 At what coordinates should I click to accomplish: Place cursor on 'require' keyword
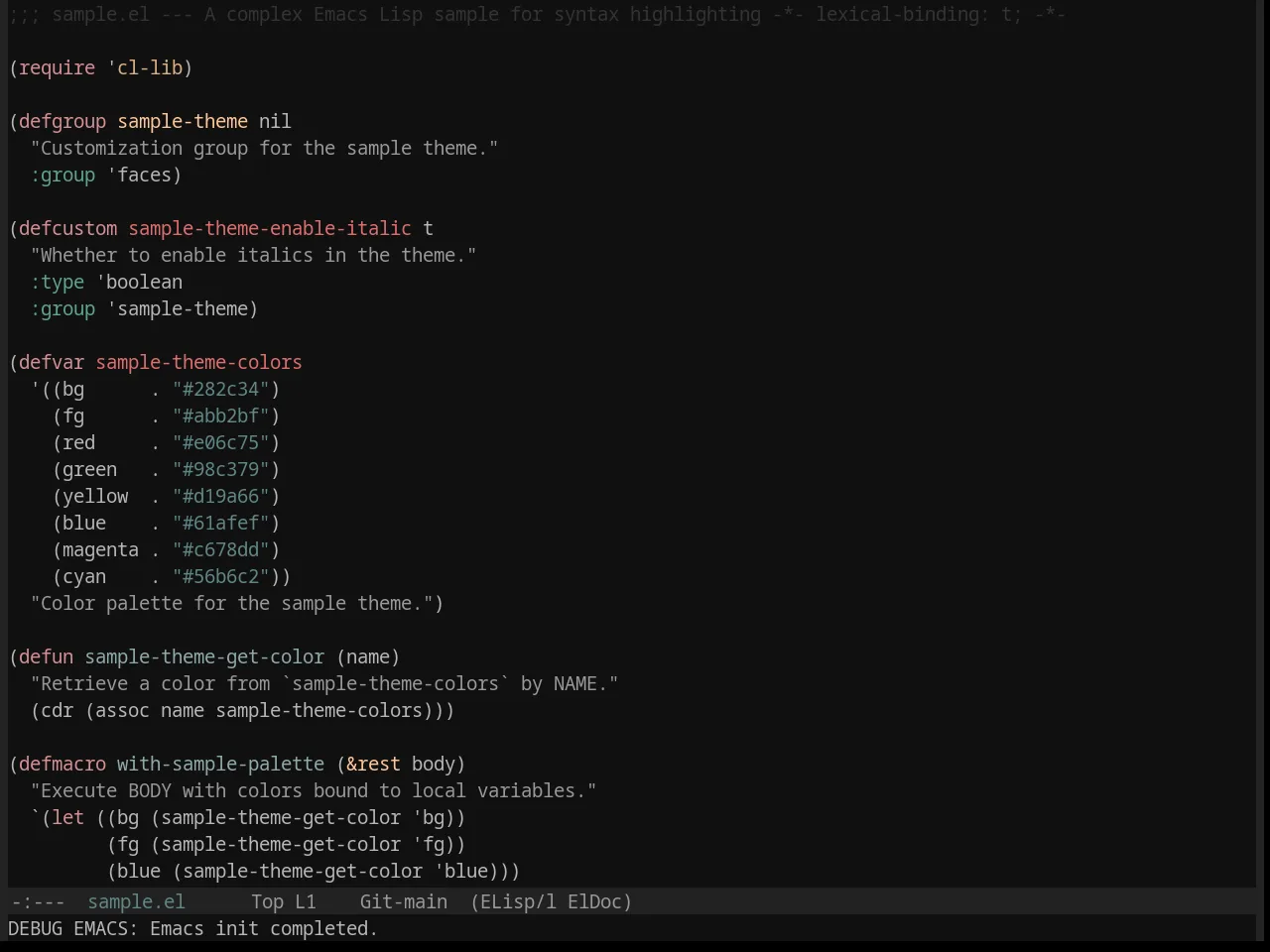[x=58, y=67]
